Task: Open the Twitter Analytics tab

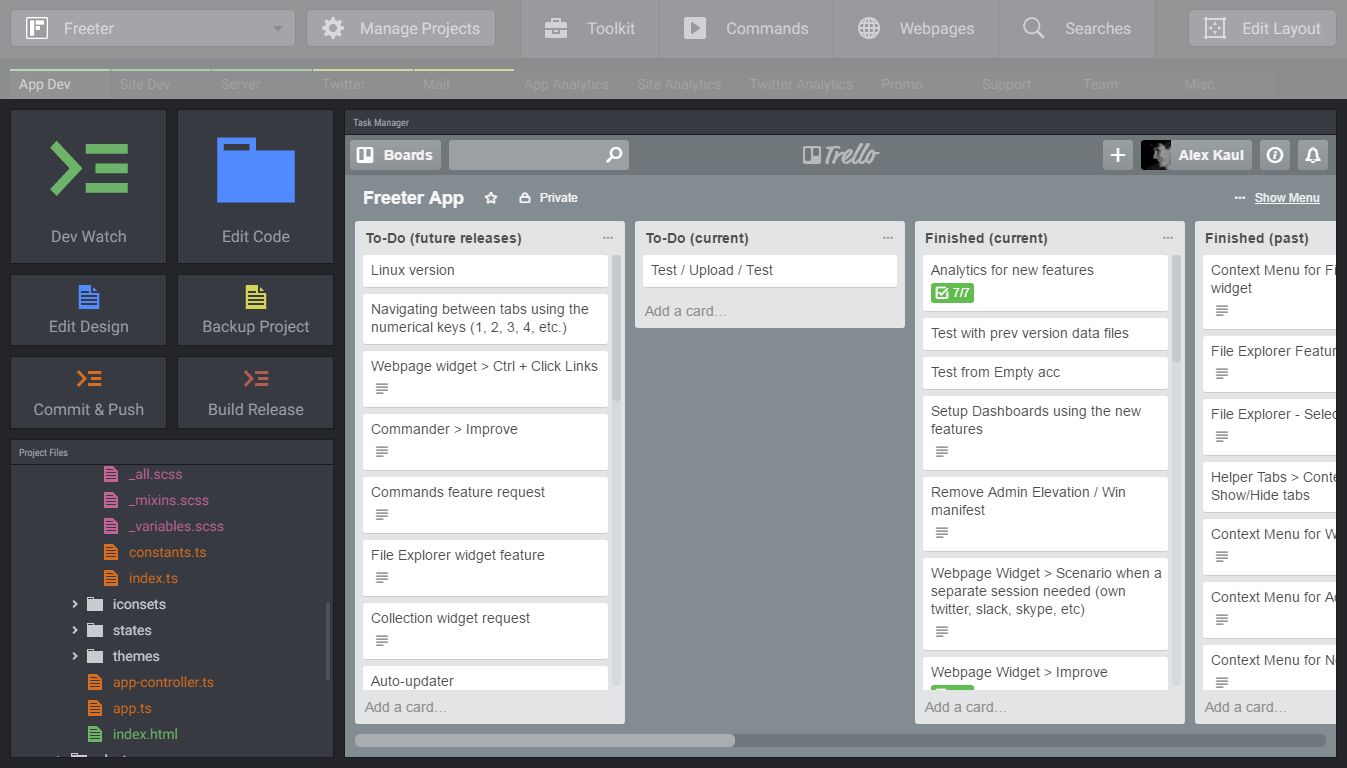Action: (x=801, y=84)
